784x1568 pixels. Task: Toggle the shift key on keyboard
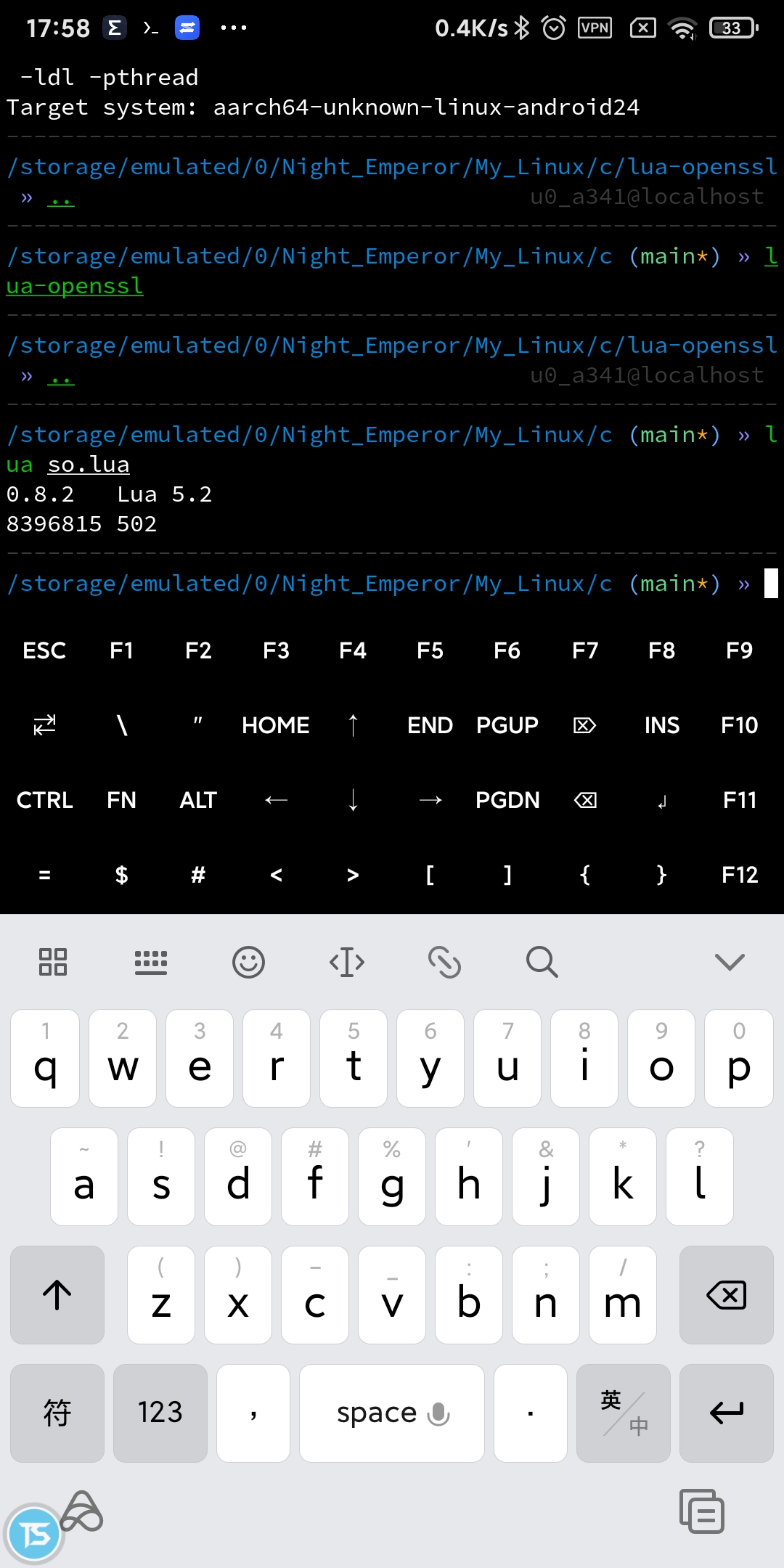[57, 1295]
